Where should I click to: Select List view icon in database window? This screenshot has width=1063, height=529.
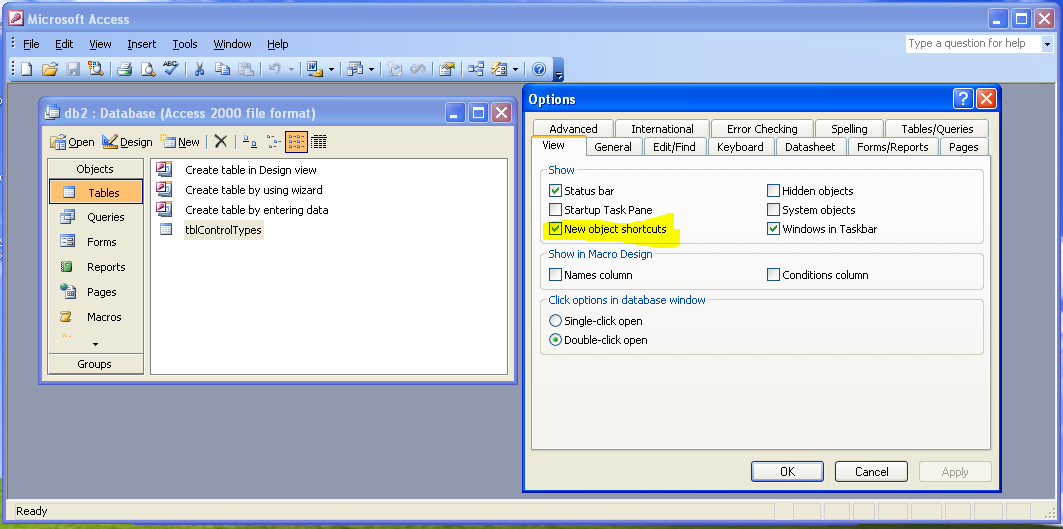click(x=296, y=141)
